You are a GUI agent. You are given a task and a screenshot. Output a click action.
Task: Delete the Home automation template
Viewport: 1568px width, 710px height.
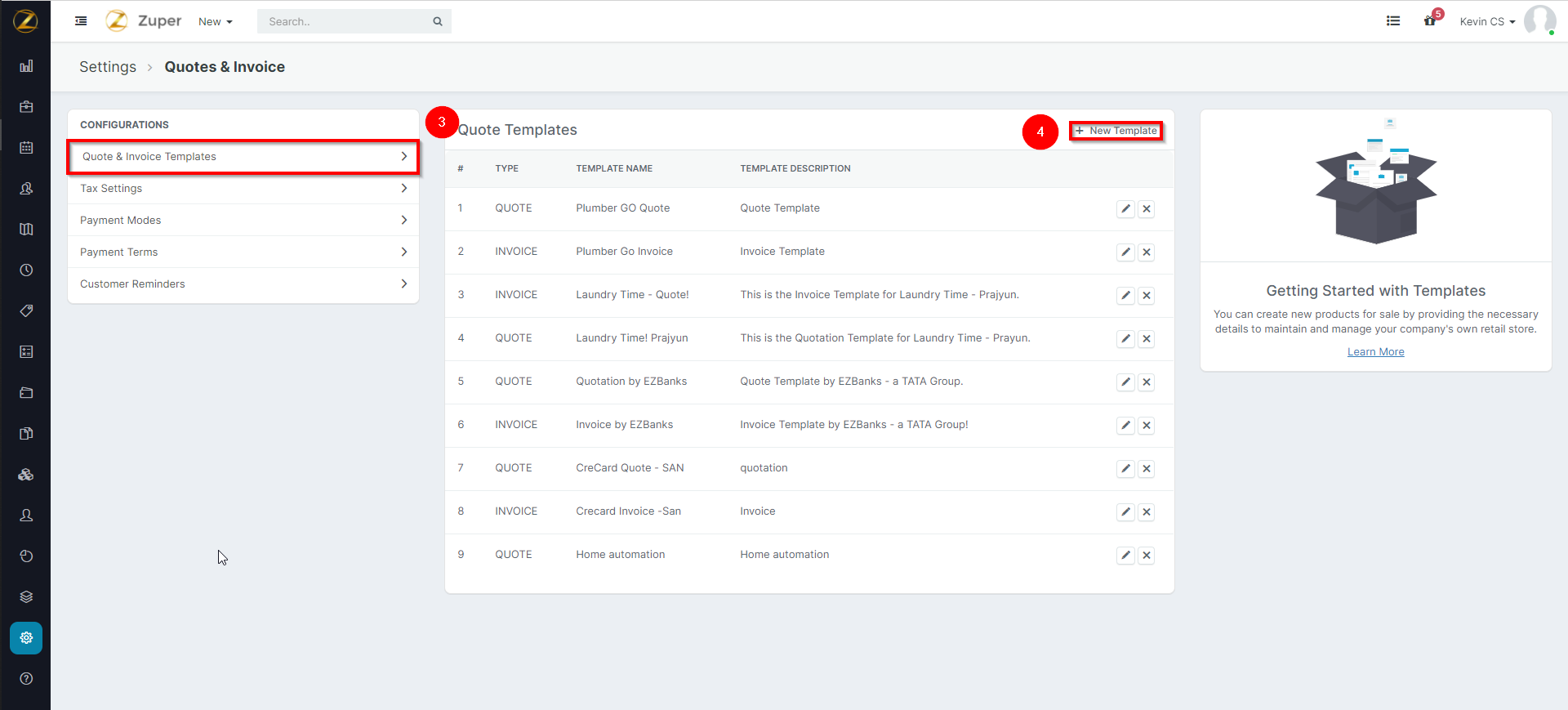pos(1147,556)
